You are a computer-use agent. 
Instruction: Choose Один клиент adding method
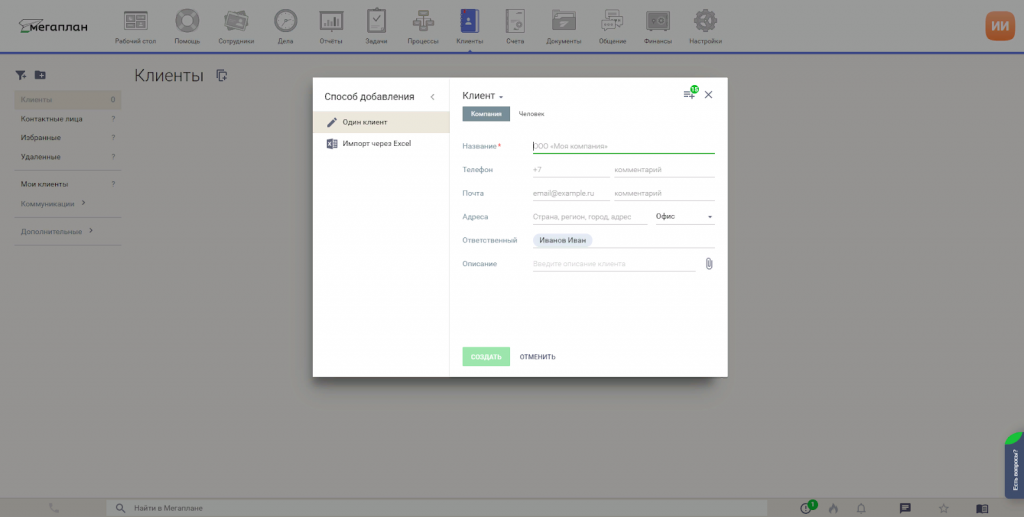click(x=364, y=122)
